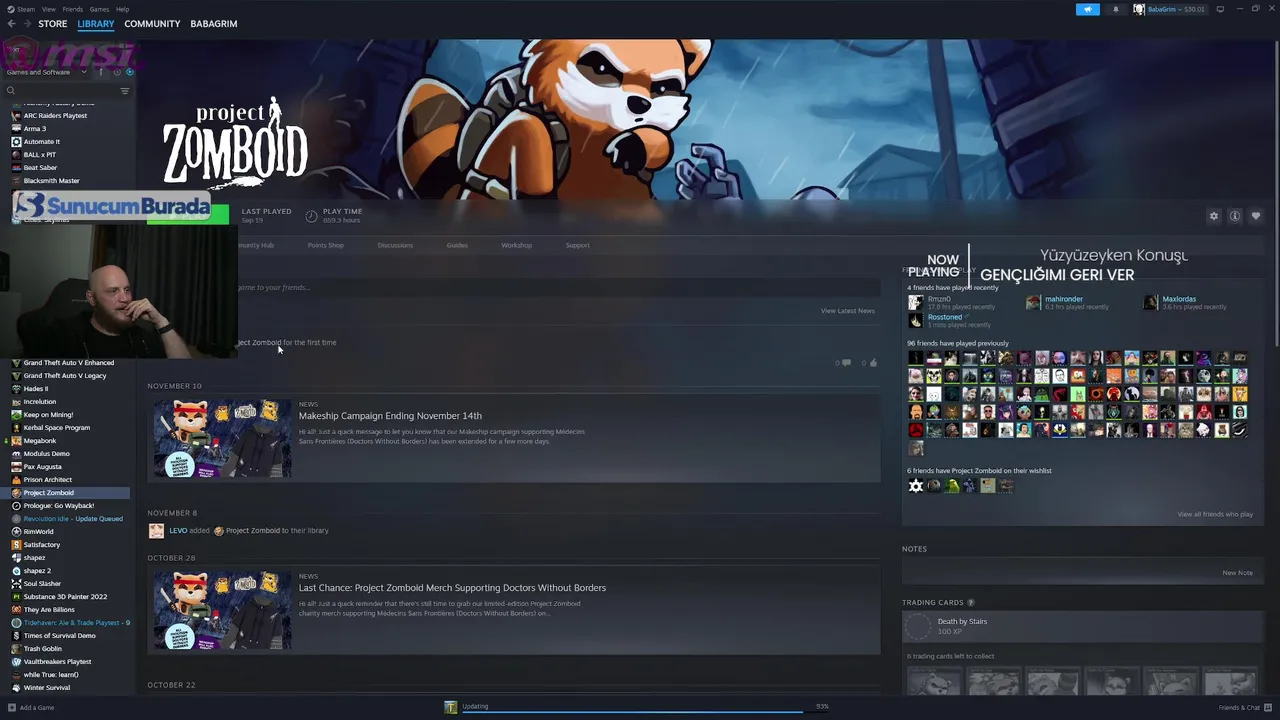Screen dimensions: 1280x720
Task: Open friend Rosstoned's profile
Action: click(x=945, y=317)
